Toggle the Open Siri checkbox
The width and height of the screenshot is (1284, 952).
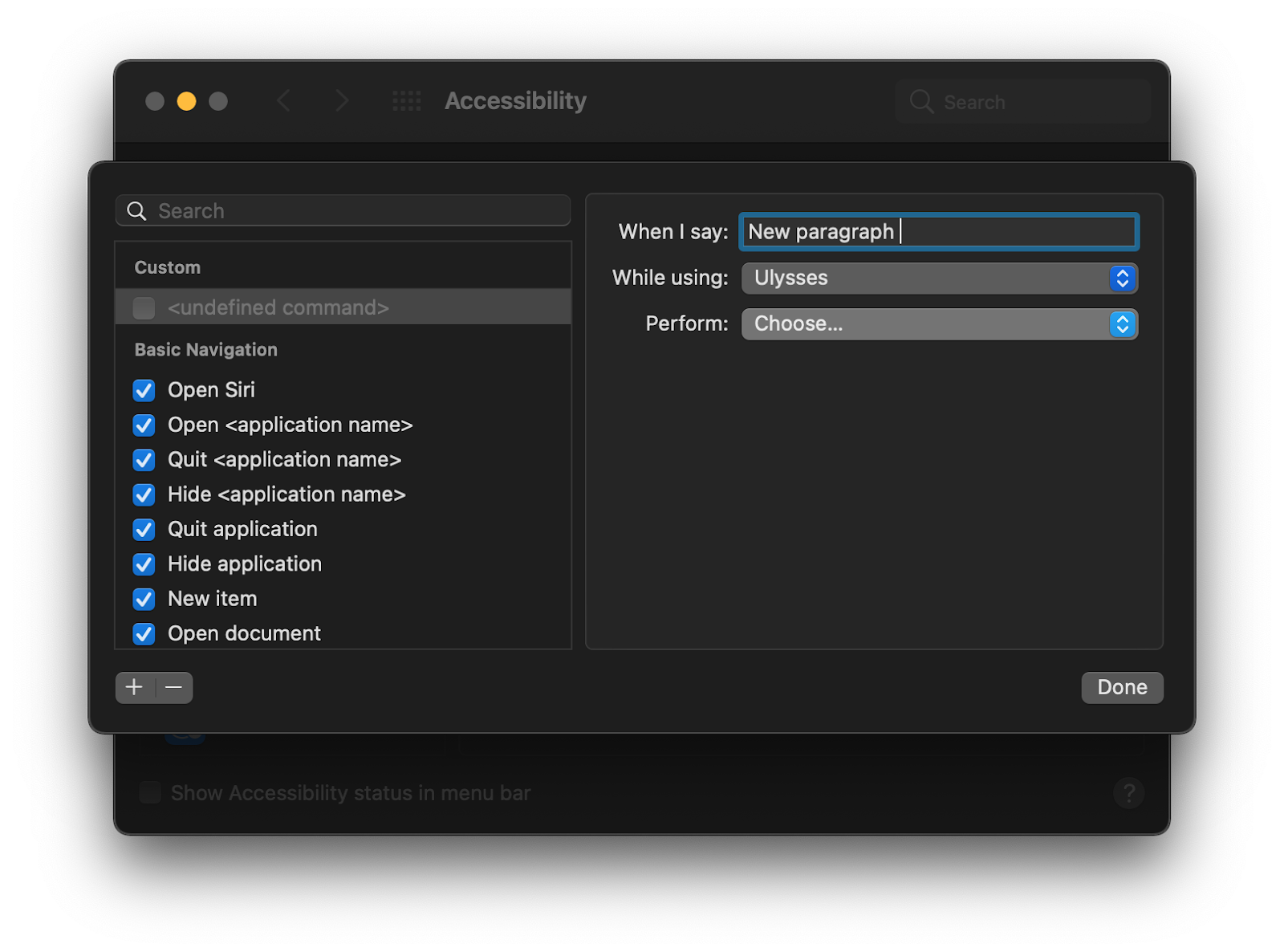144,390
